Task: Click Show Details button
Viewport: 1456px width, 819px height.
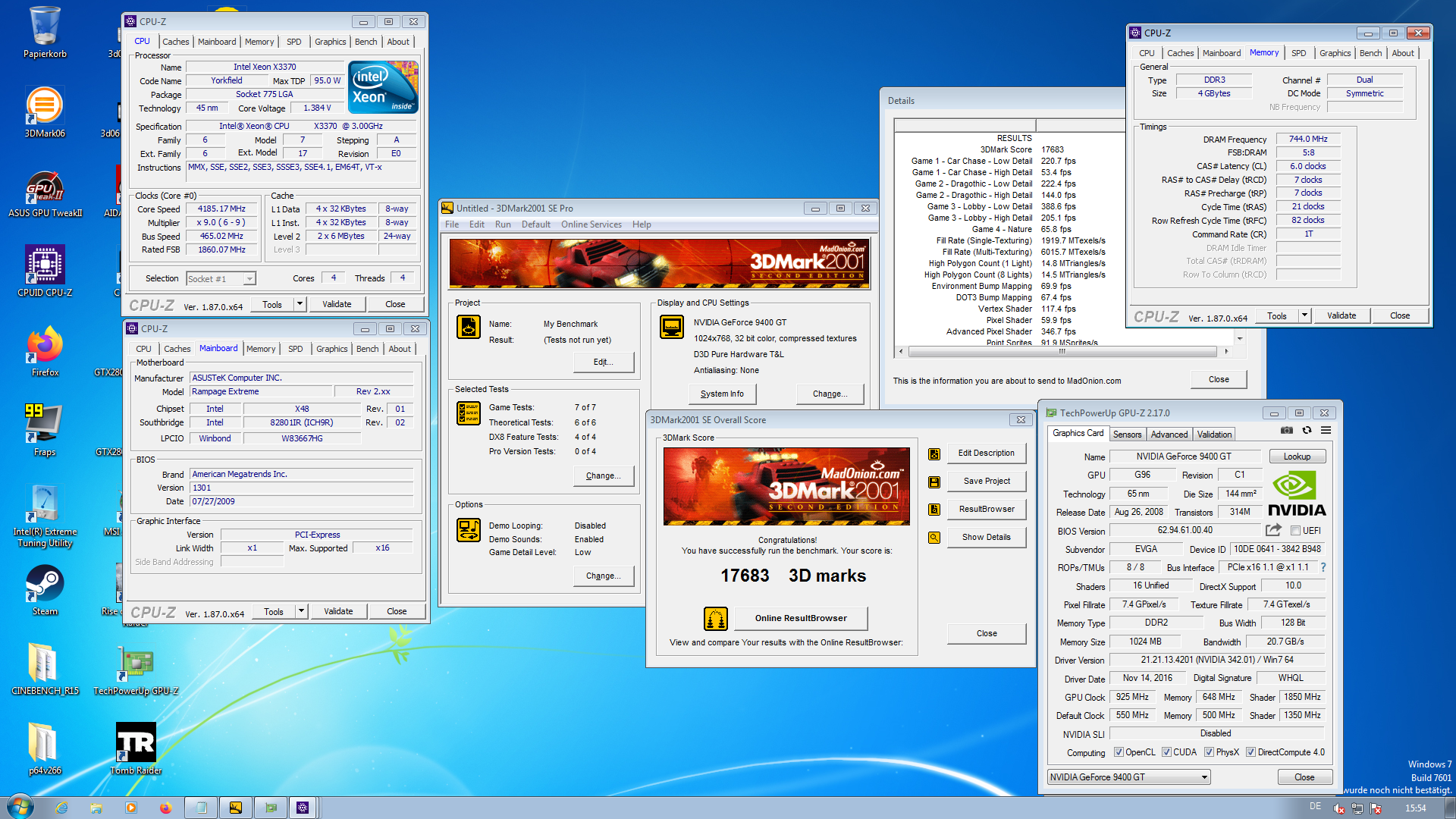Action: (986, 537)
